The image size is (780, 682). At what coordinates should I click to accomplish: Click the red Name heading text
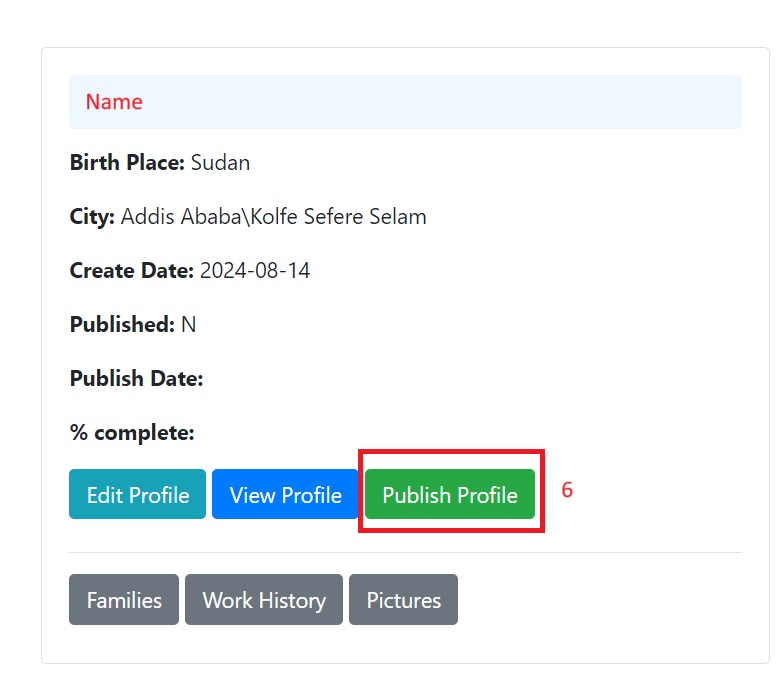(x=114, y=102)
